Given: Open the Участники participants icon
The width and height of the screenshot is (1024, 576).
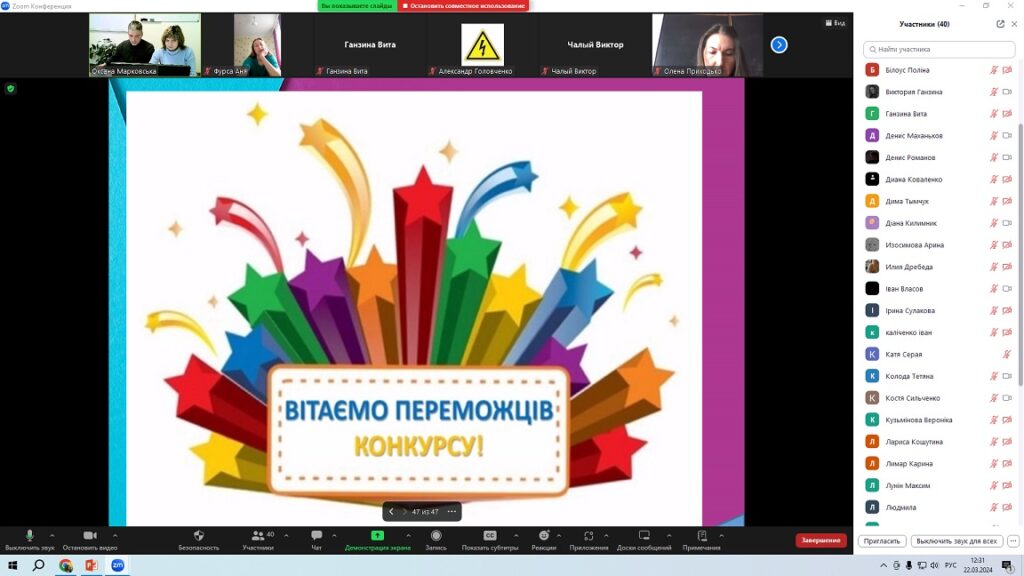Looking at the screenshot, I should tap(258, 536).
